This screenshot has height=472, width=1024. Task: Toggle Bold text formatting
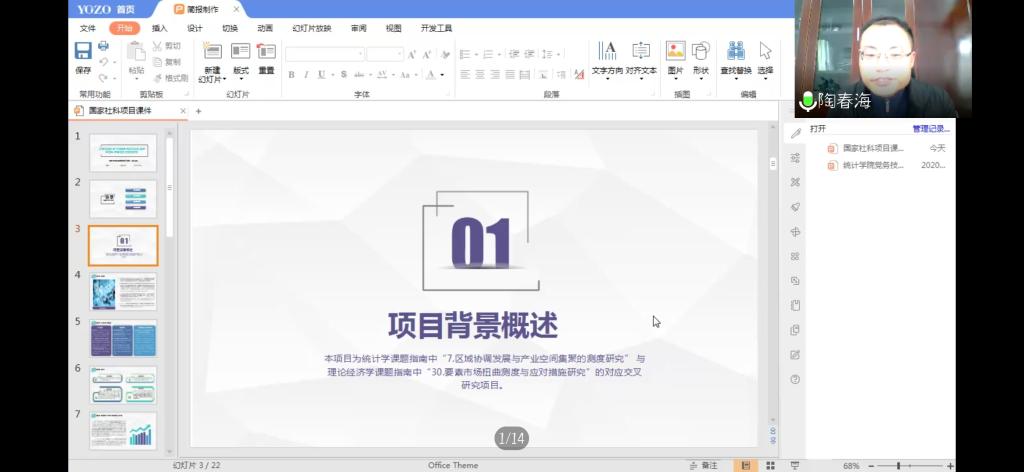click(x=291, y=75)
